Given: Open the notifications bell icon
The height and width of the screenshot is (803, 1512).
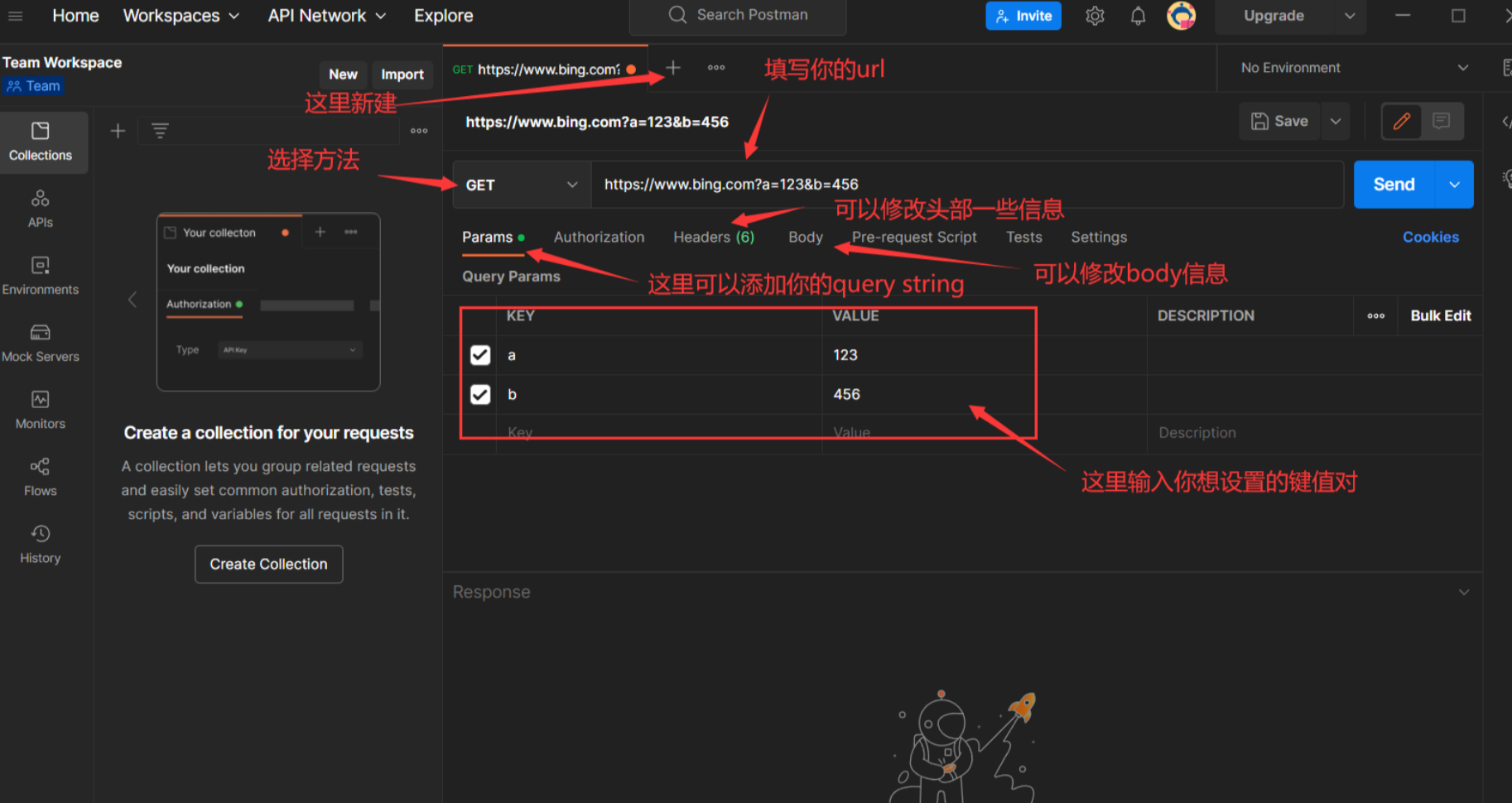Looking at the screenshot, I should [1138, 16].
